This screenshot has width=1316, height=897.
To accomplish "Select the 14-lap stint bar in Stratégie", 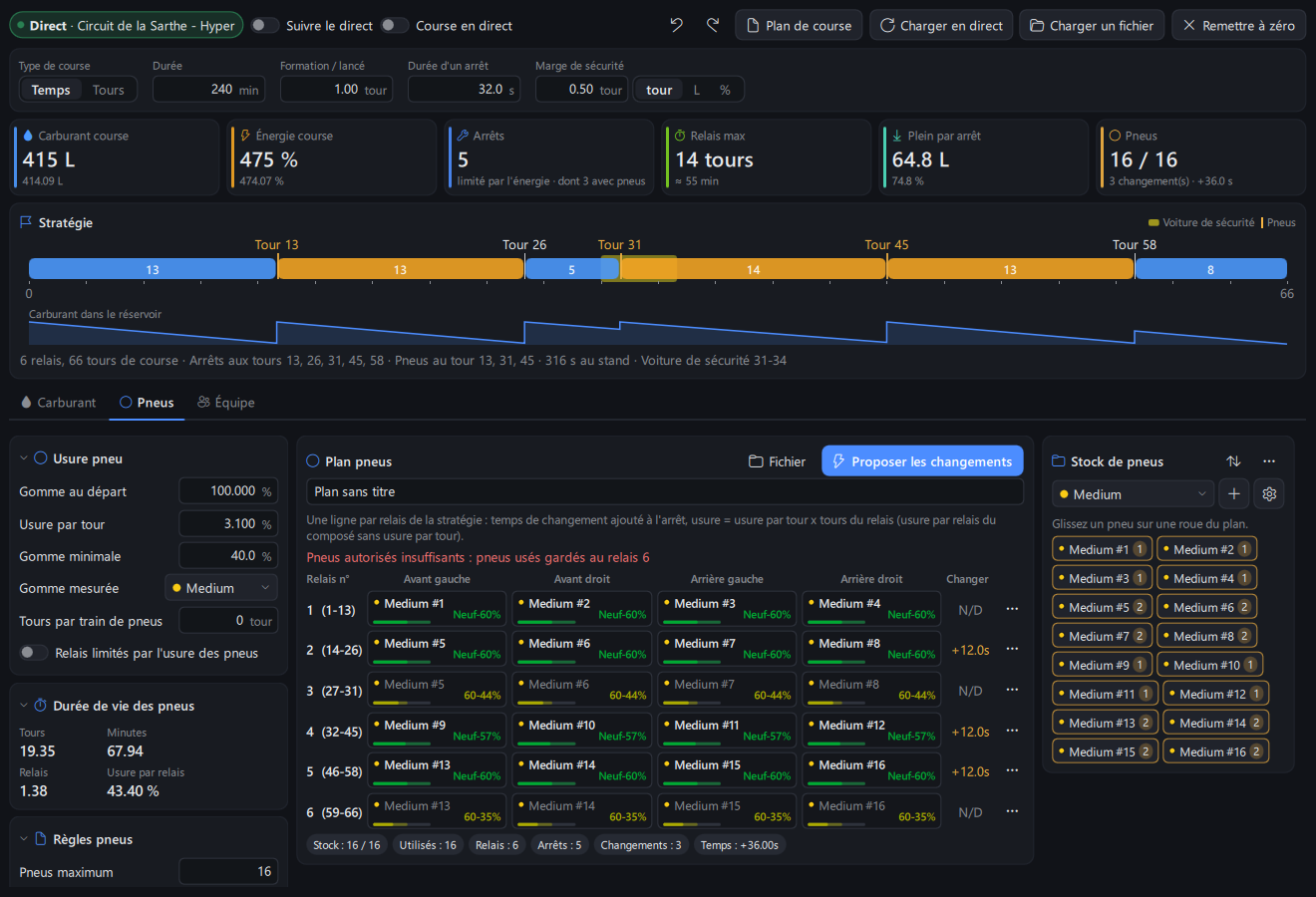I will tap(753, 269).
